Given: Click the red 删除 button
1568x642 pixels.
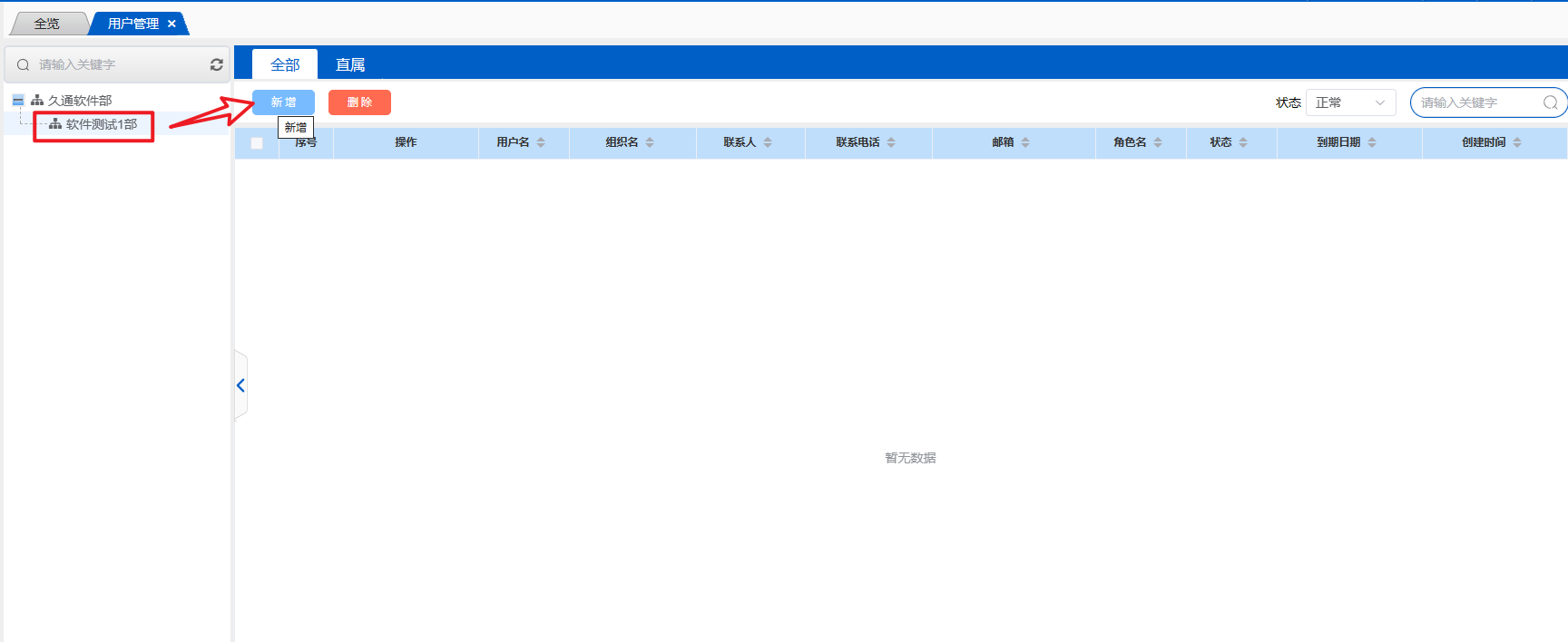Looking at the screenshot, I should 359,102.
